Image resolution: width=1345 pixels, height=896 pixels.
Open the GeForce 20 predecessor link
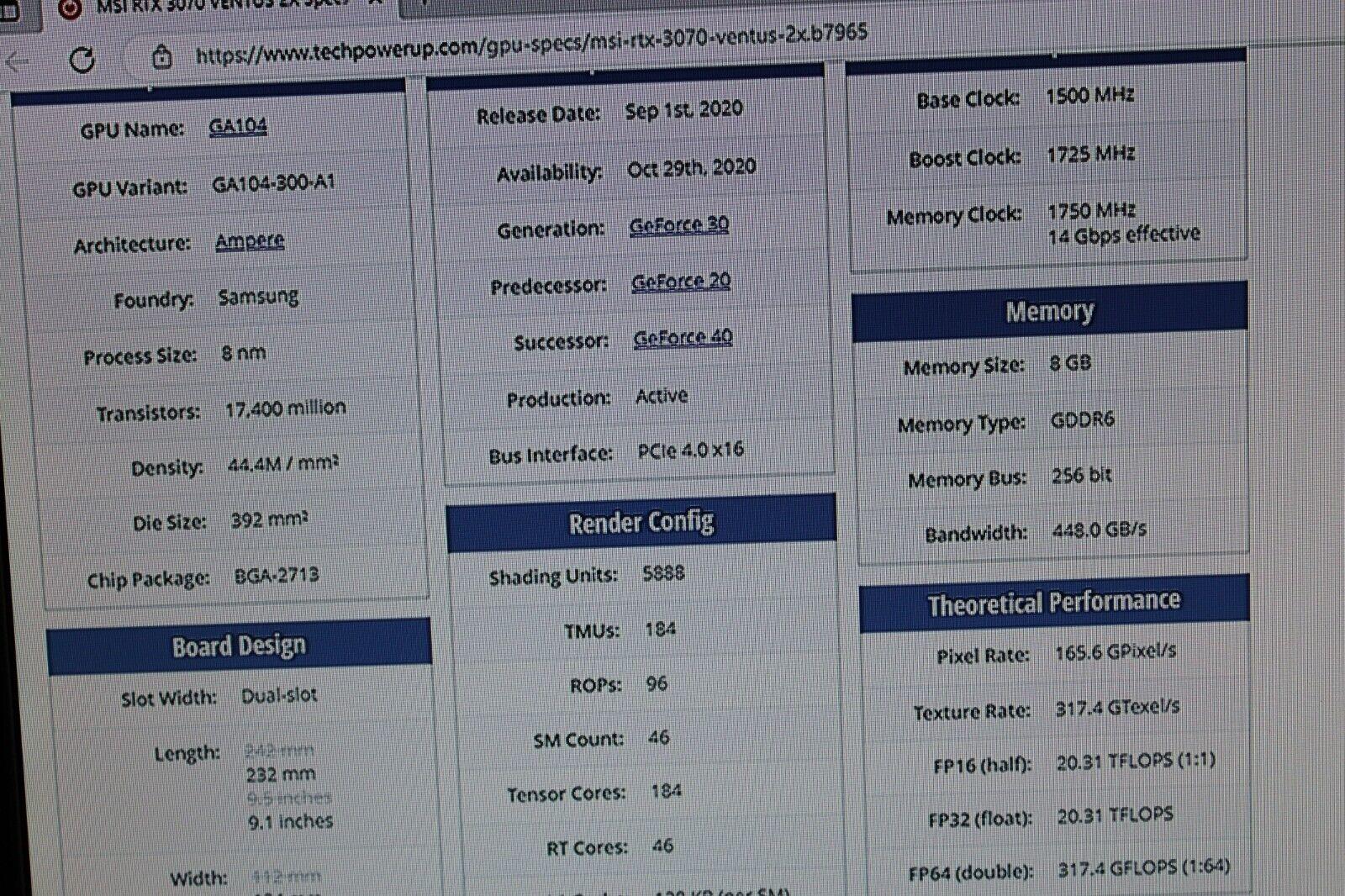click(680, 282)
